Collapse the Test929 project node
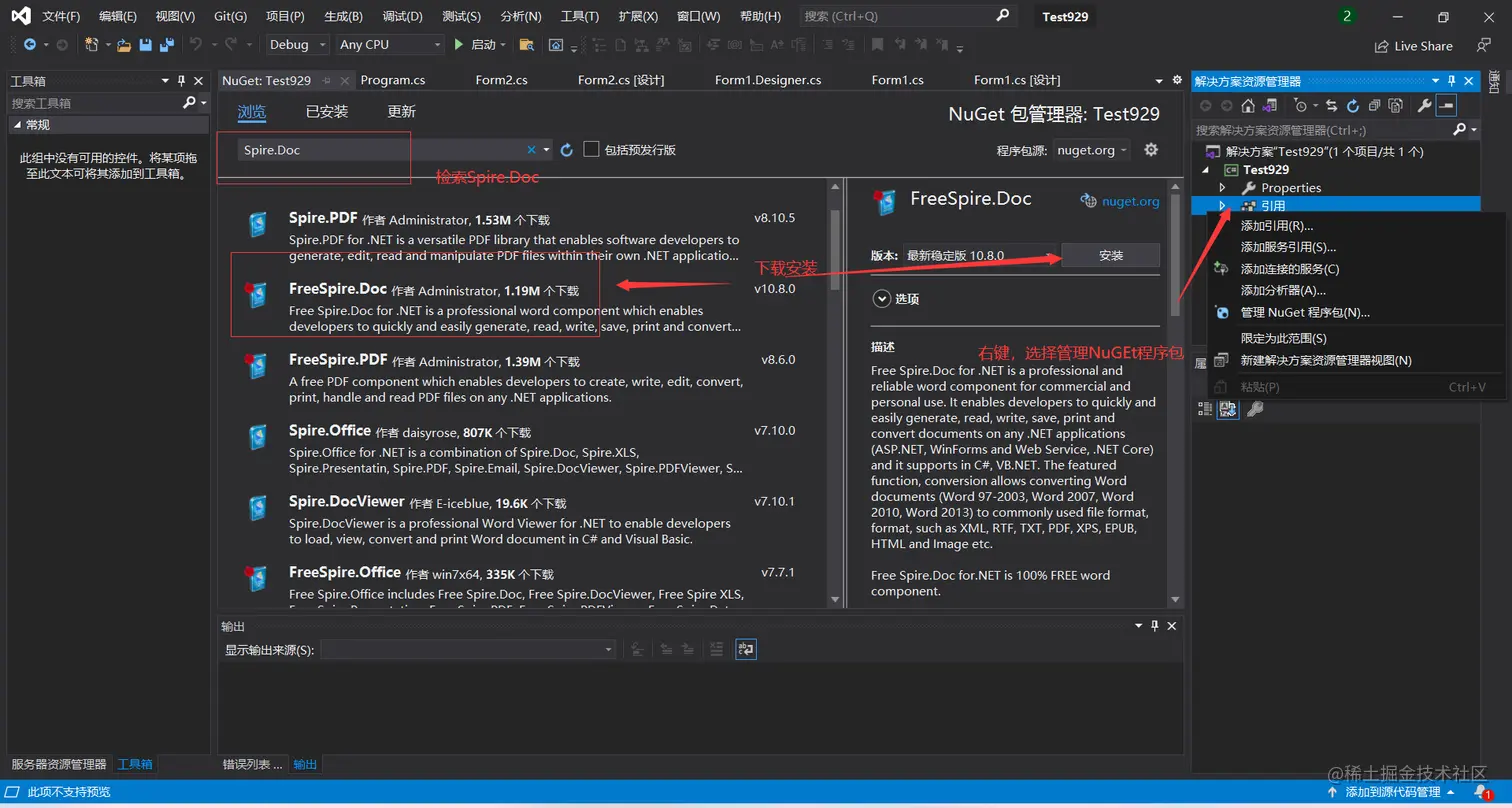 tap(1206, 170)
